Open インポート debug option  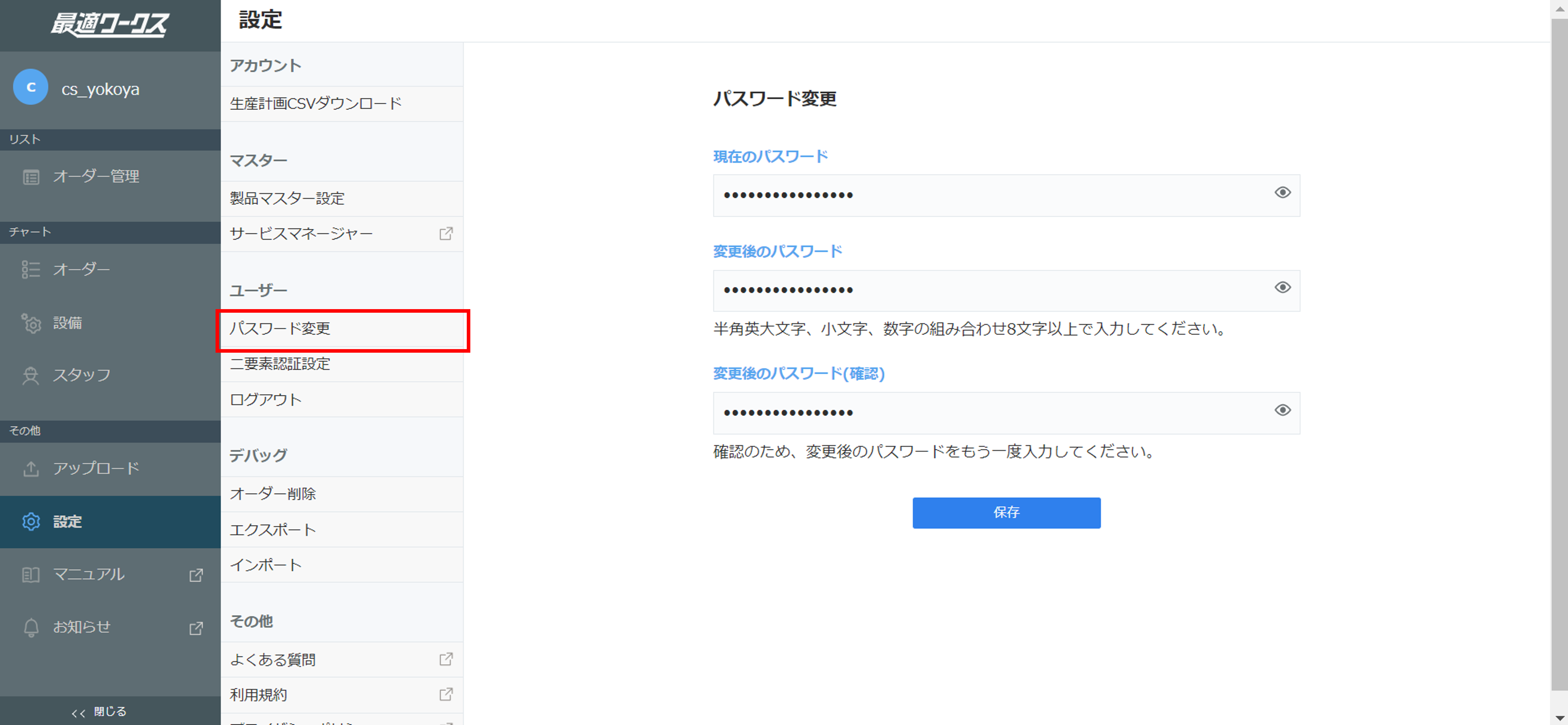point(342,565)
